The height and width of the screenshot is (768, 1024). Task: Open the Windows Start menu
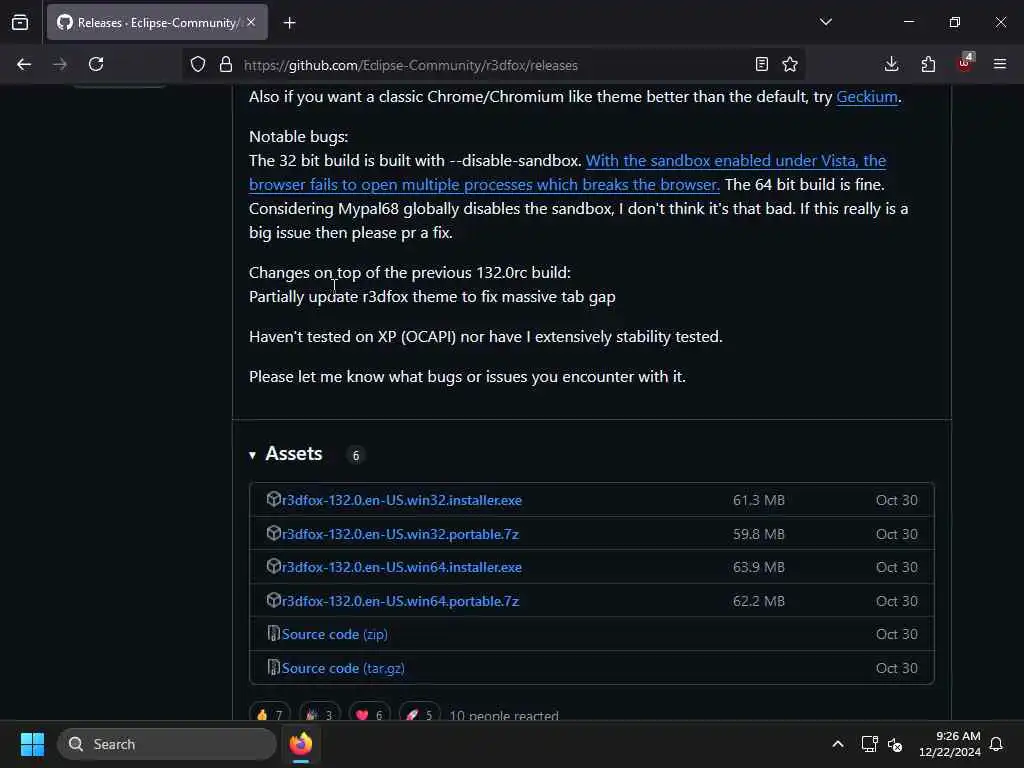click(32, 744)
